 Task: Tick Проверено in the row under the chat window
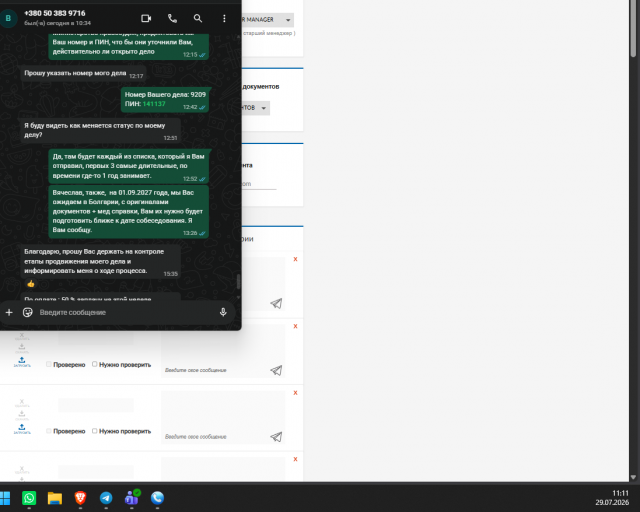pyautogui.click(x=49, y=364)
